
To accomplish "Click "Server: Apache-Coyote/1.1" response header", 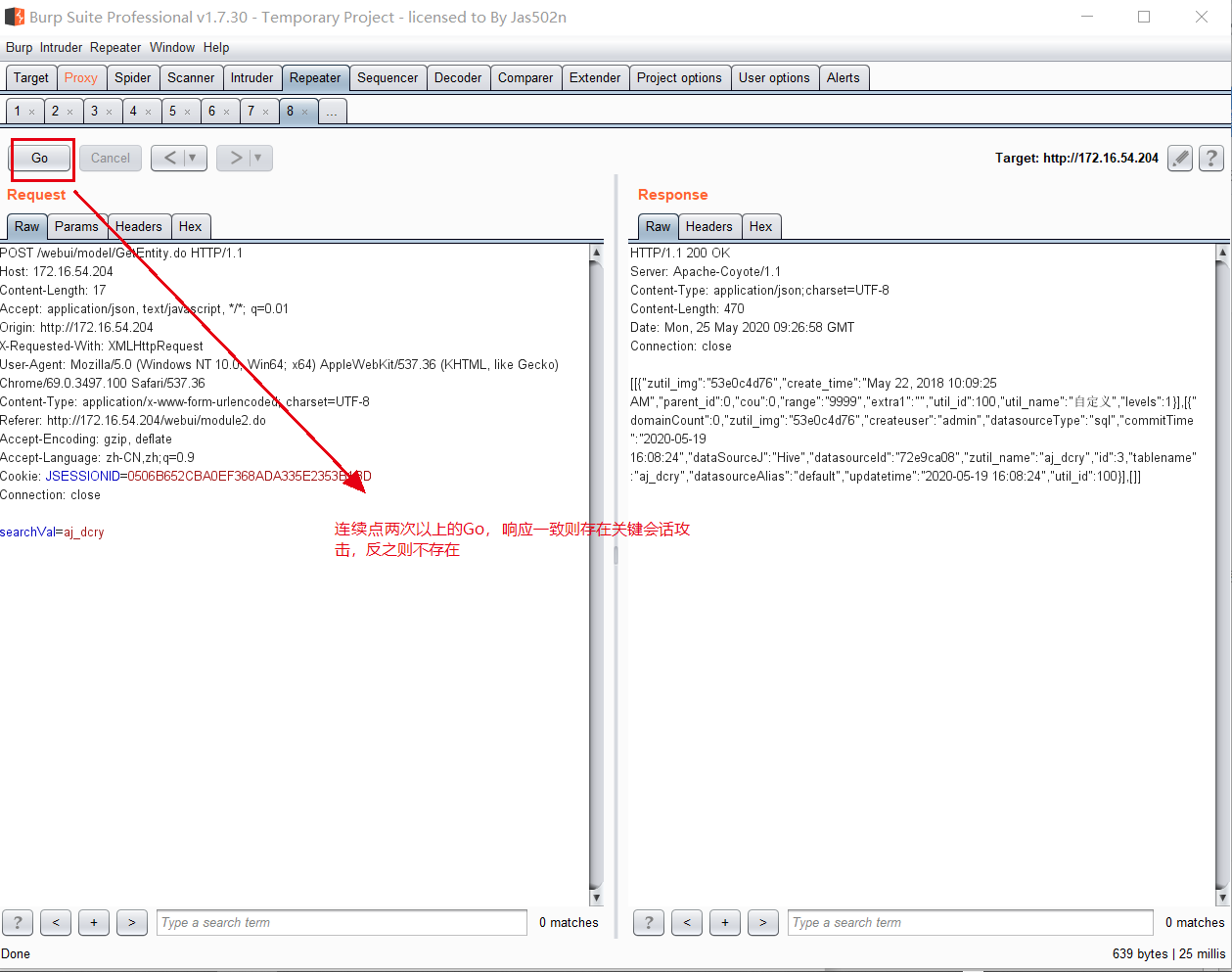I will click(x=706, y=271).
